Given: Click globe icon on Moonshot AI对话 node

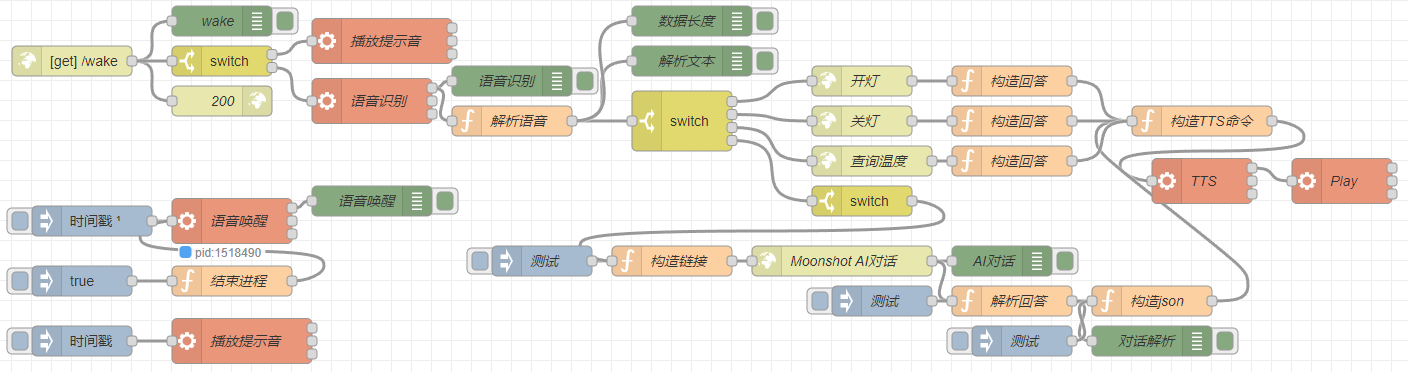Looking at the screenshot, I should (x=766, y=261).
